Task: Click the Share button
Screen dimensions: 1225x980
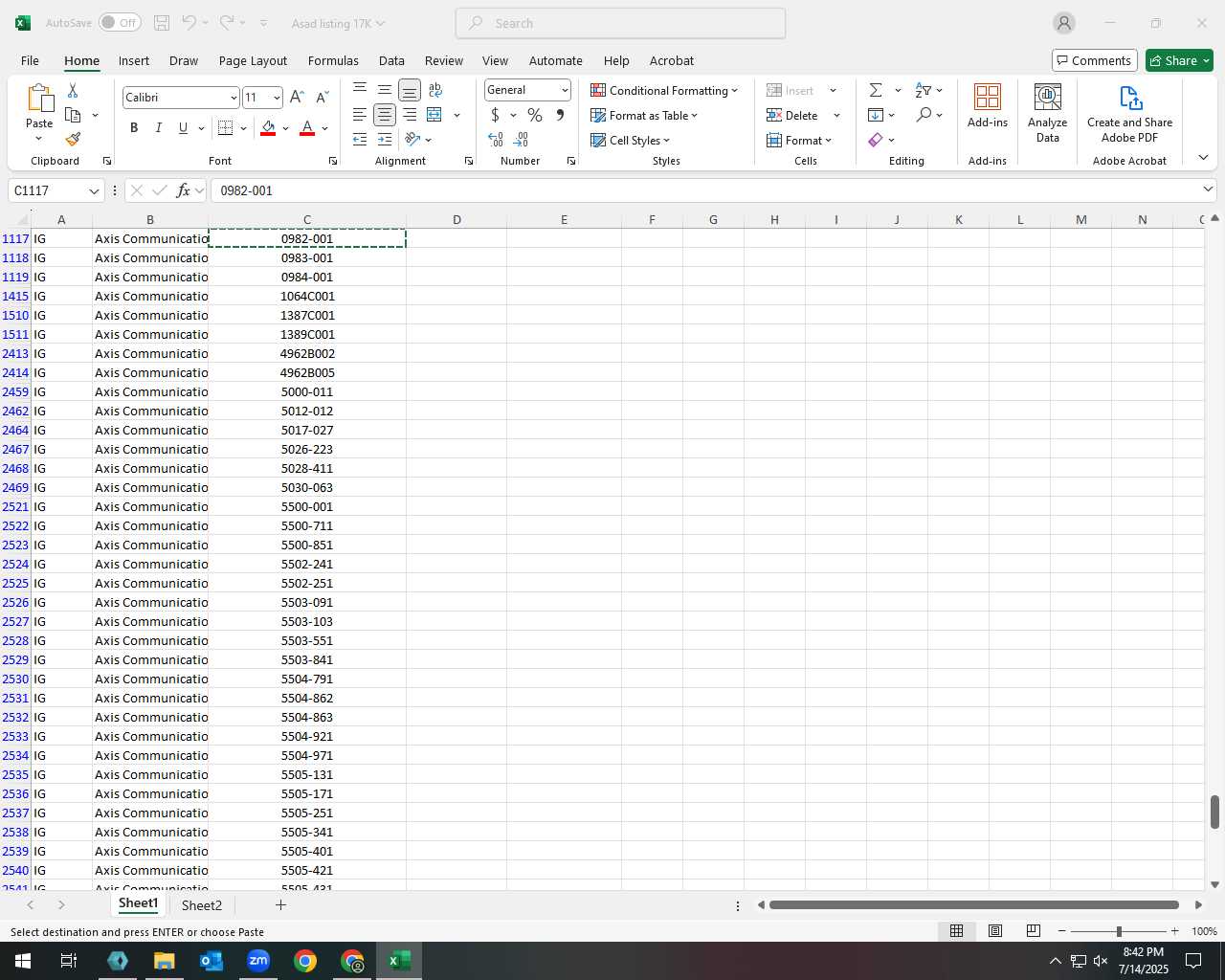Action: pyautogui.click(x=1179, y=60)
